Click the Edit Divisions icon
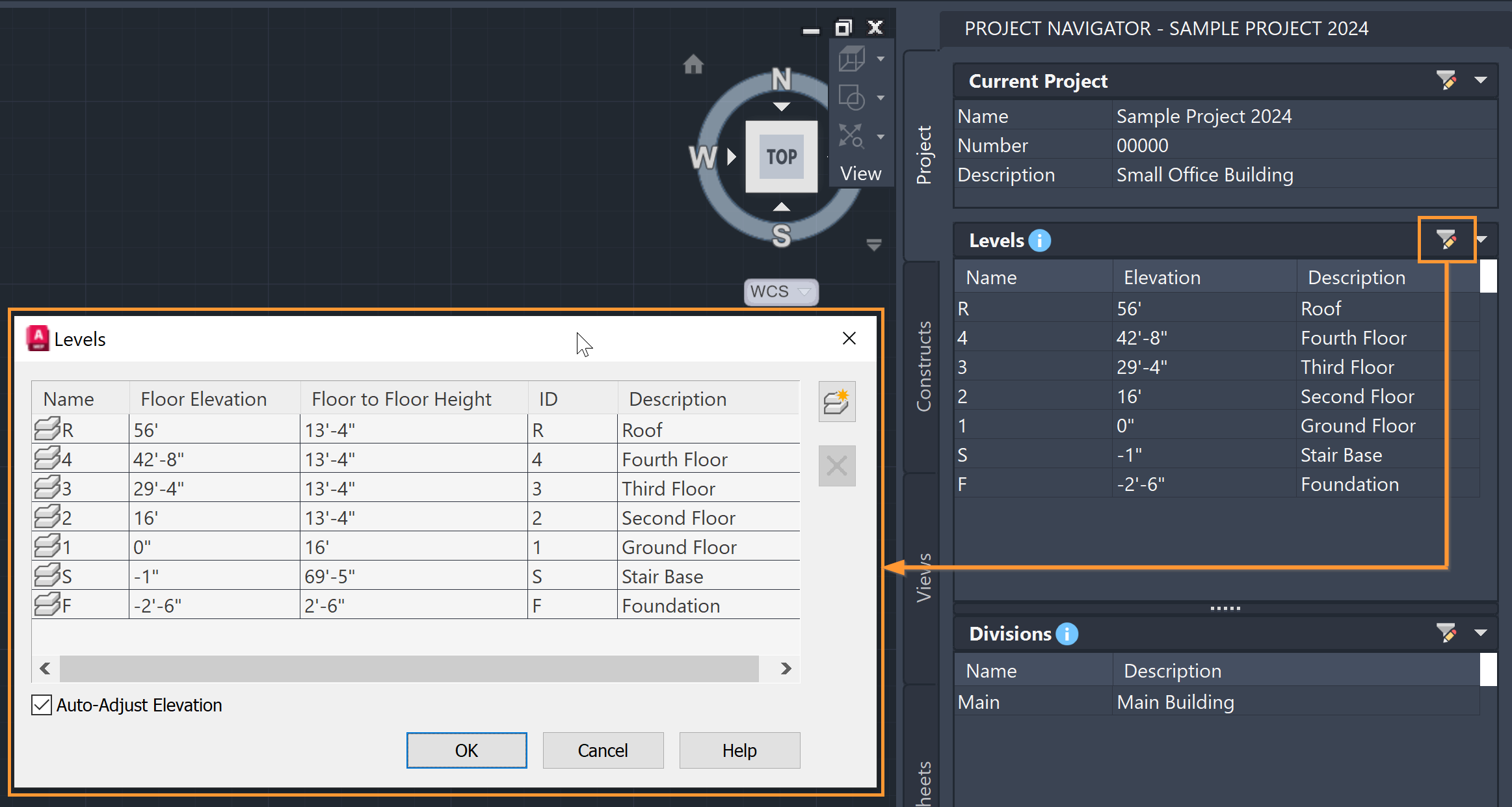The width and height of the screenshot is (1512, 807). click(1446, 633)
